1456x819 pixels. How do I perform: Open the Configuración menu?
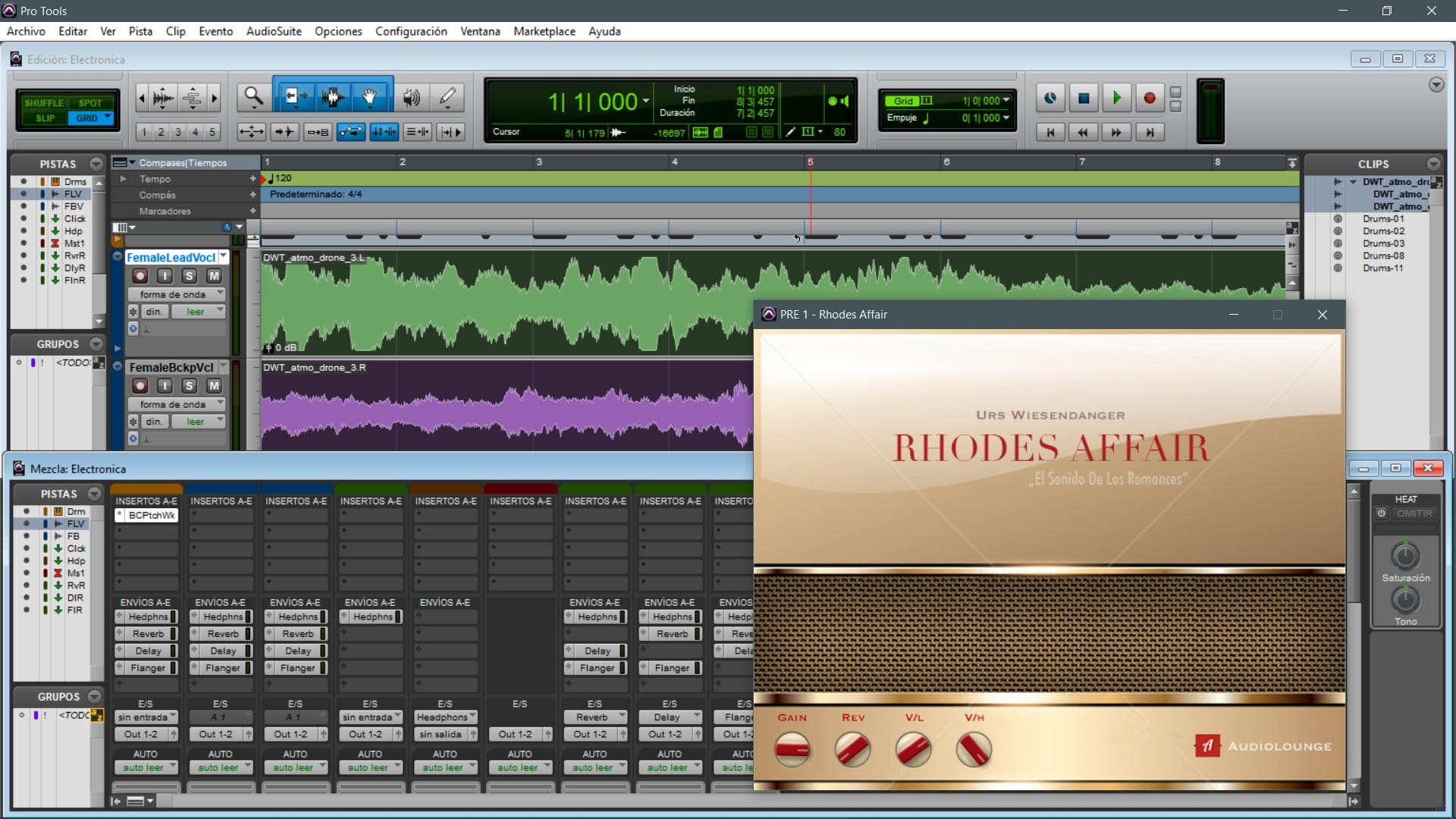(411, 31)
